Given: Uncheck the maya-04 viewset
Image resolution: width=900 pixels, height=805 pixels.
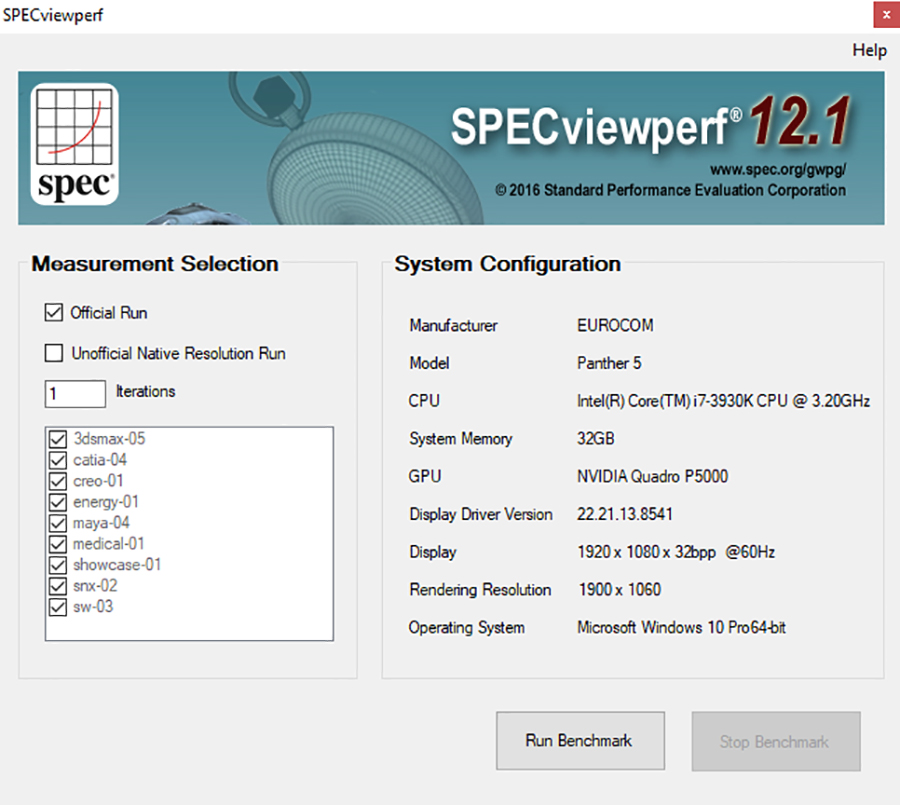Looking at the screenshot, I should pyautogui.click(x=57, y=523).
